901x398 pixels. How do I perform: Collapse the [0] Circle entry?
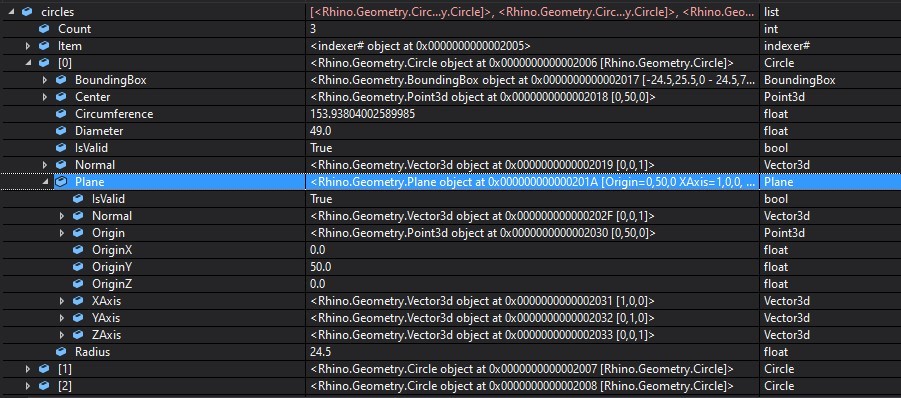pos(28,63)
